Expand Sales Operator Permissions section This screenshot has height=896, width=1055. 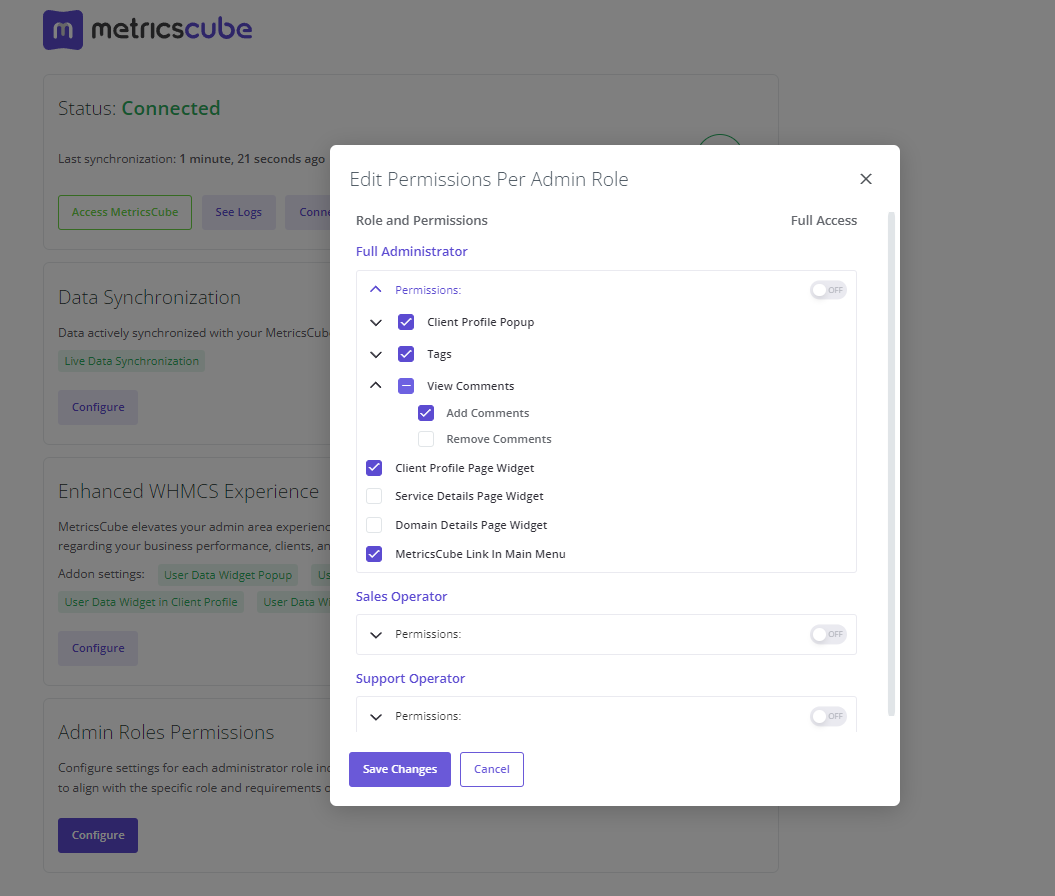(x=375, y=634)
